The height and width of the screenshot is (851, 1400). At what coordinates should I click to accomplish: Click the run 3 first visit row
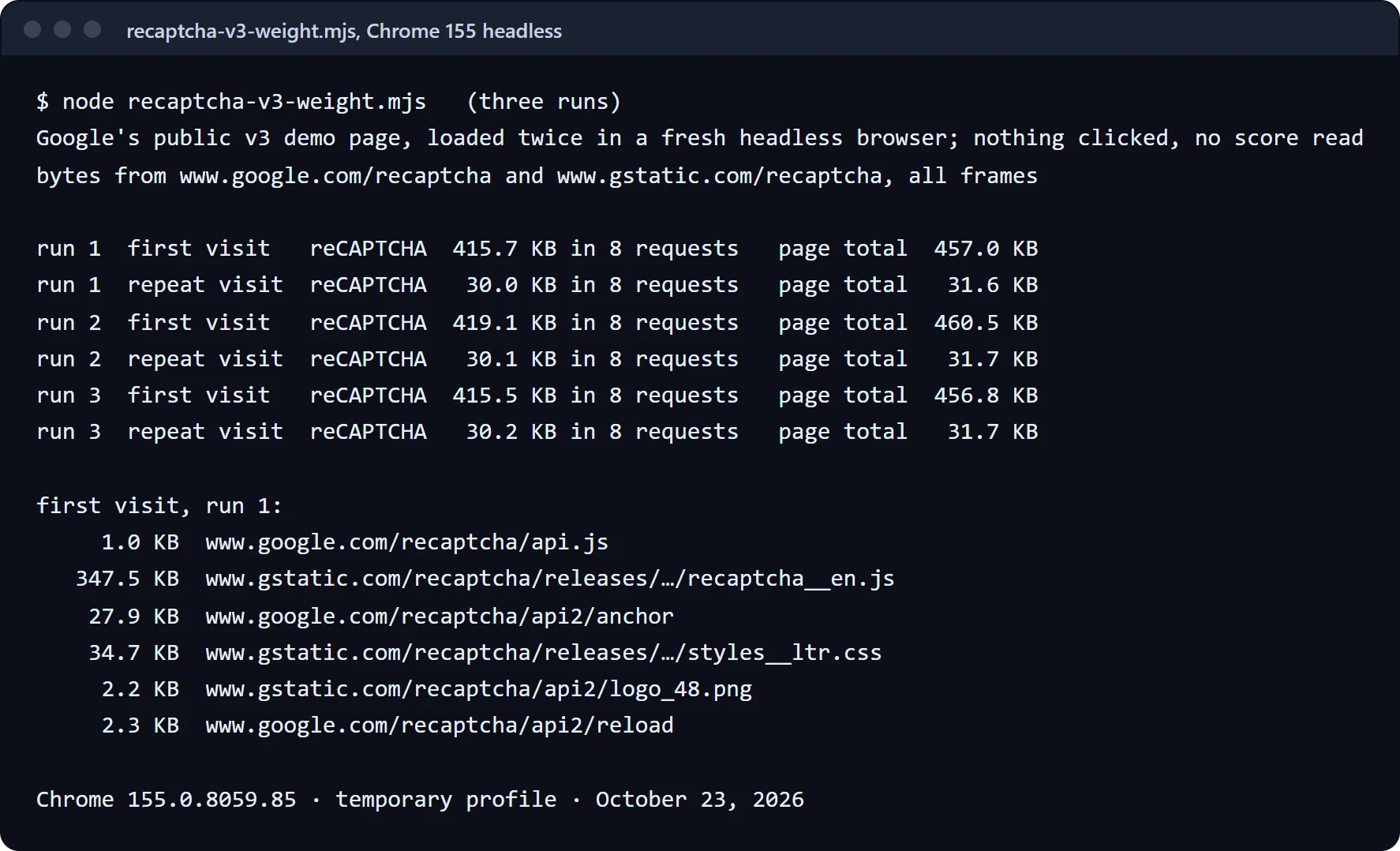tap(537, 396)
